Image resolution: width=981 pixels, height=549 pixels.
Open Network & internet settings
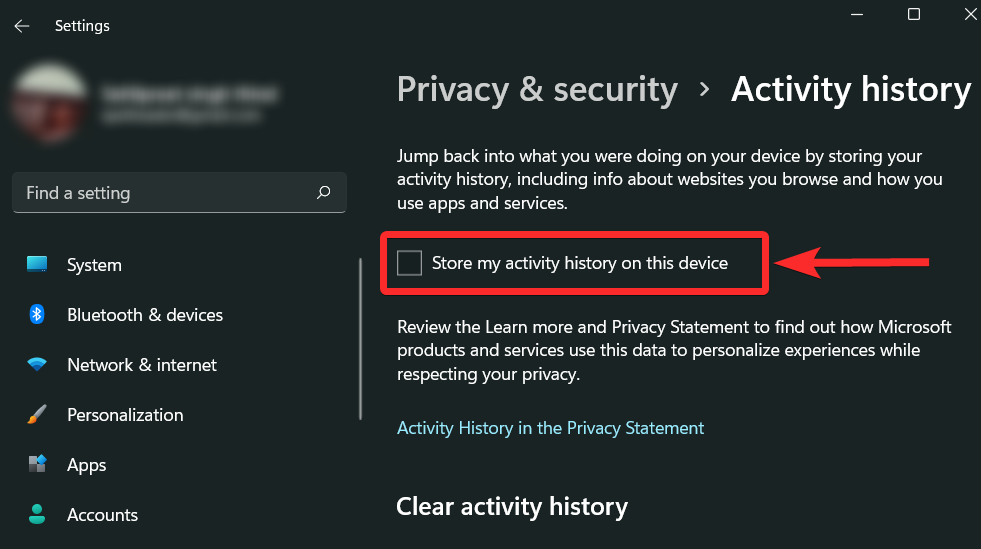coord(142,365)
